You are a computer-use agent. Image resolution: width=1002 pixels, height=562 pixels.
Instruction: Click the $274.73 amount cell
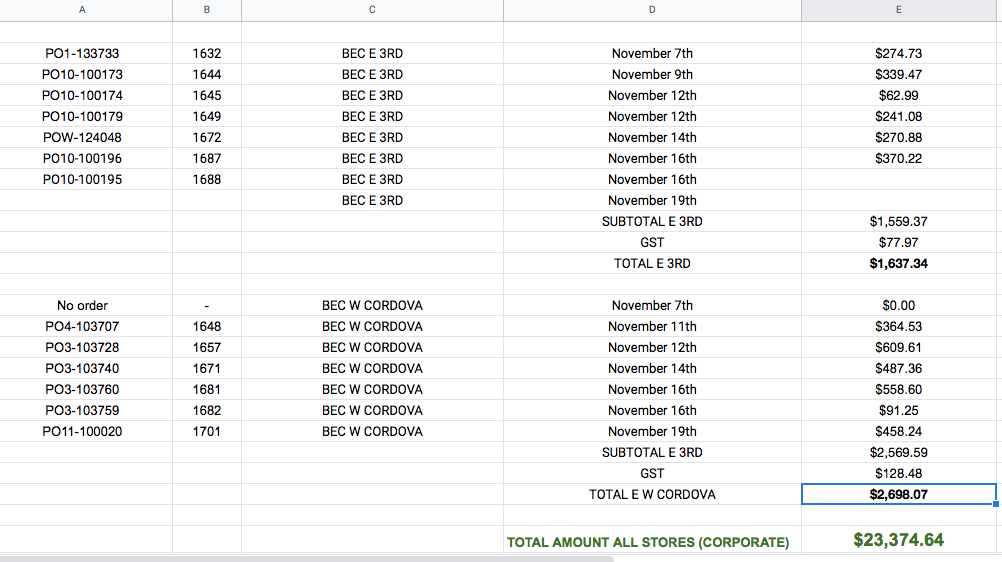pyautogui.click(x=898, y=54)
